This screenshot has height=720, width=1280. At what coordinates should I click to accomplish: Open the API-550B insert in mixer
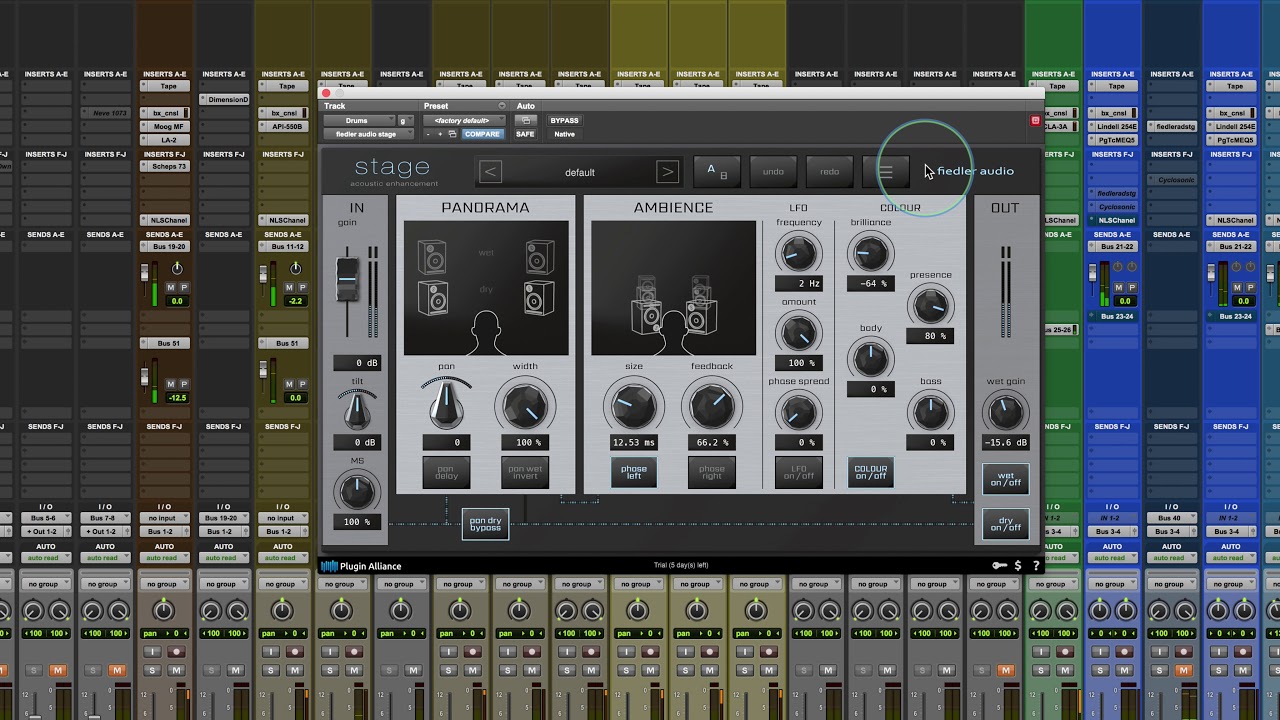point(283,127)
